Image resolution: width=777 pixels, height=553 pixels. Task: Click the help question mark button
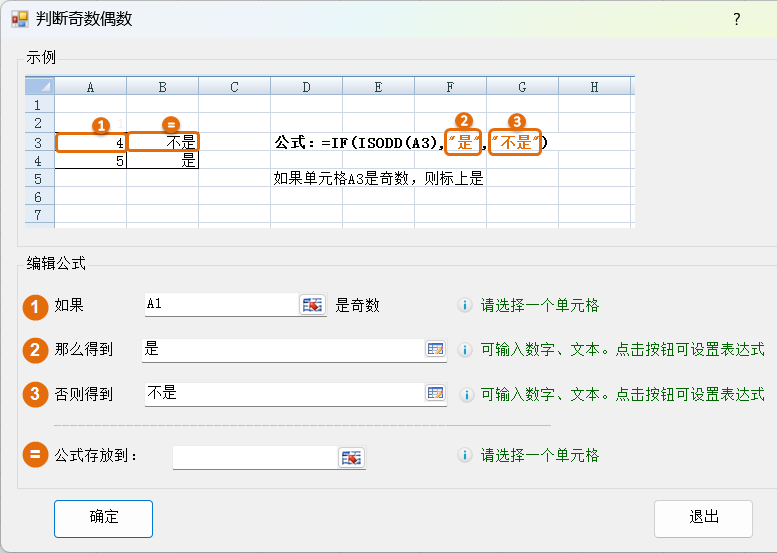[737, 19]
